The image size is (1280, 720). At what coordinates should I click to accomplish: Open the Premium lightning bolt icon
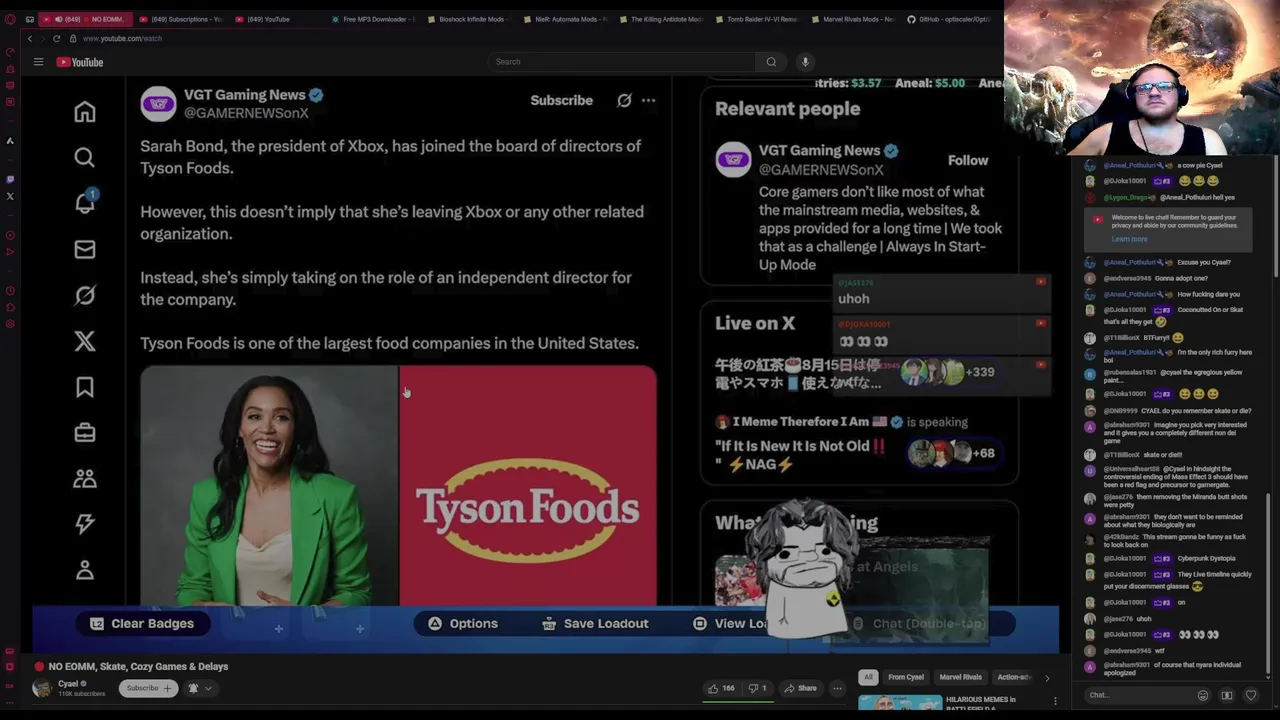(85, 524)
